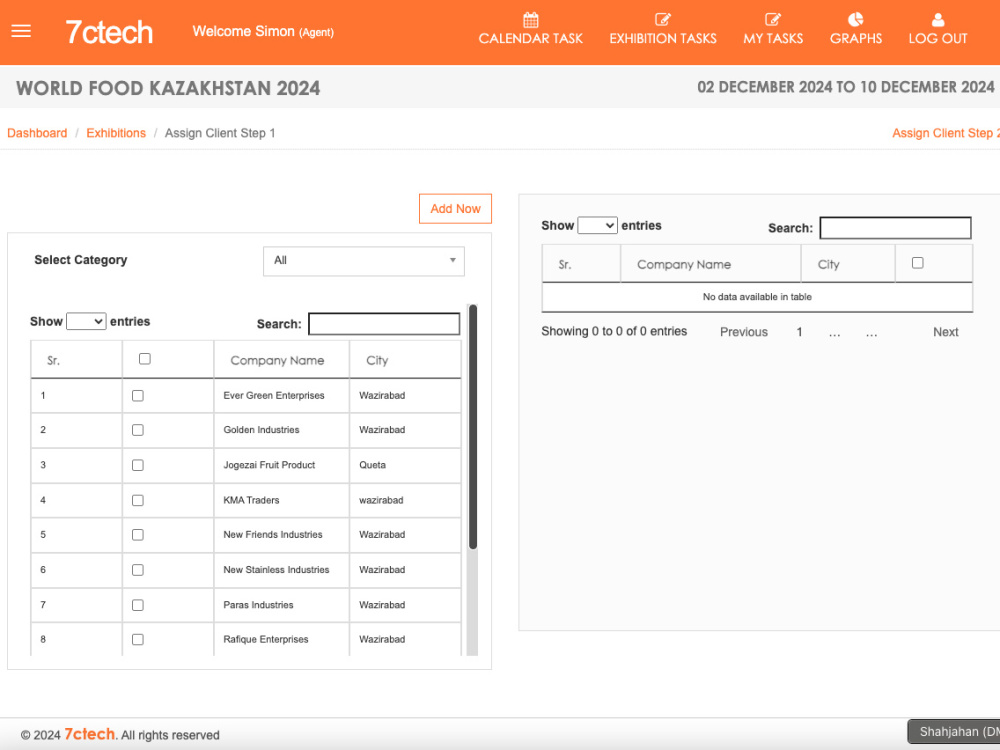The image size is (1000, 750).
Task: Click the left table vertical scrollbar thumb
Action: coord(473,427)
